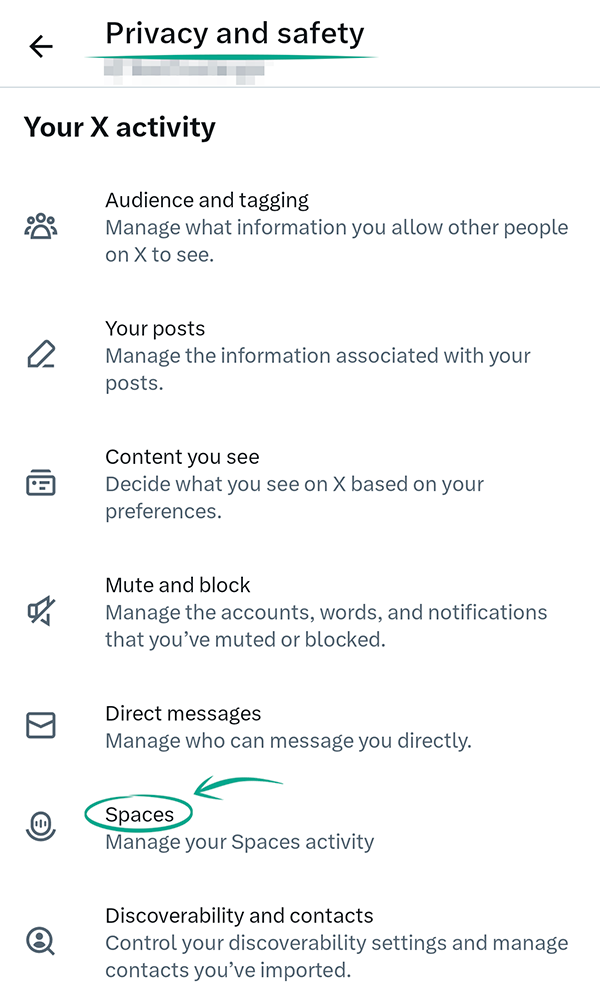Open Direct messages settings
Screen dimensions: 600x1005
click(183, 713)
